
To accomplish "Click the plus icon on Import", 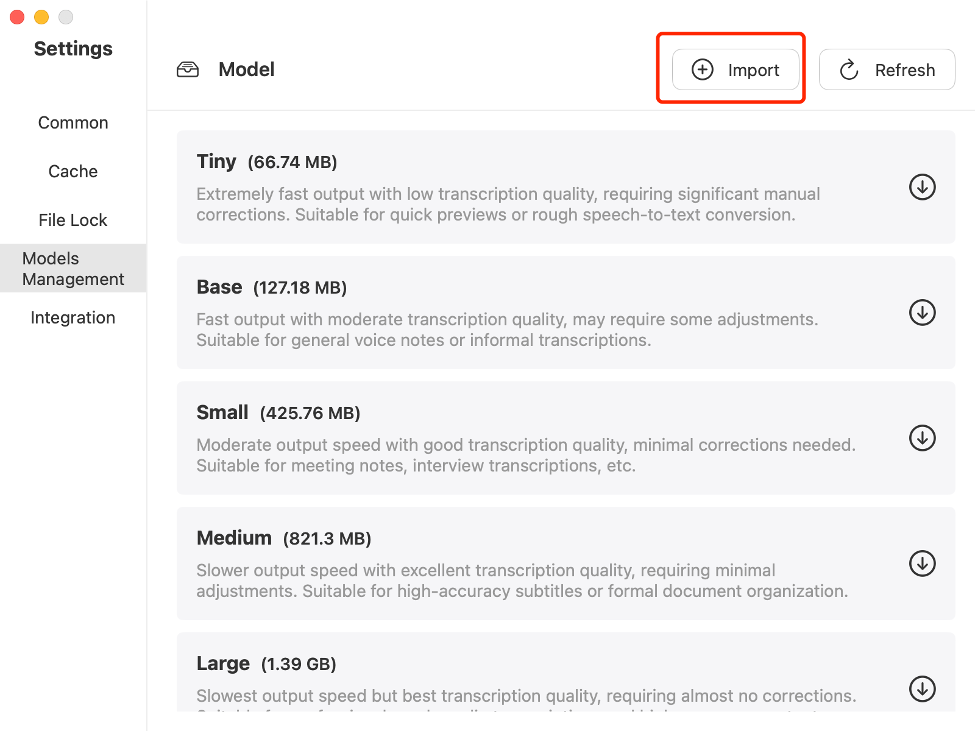I will click(703, 70).
